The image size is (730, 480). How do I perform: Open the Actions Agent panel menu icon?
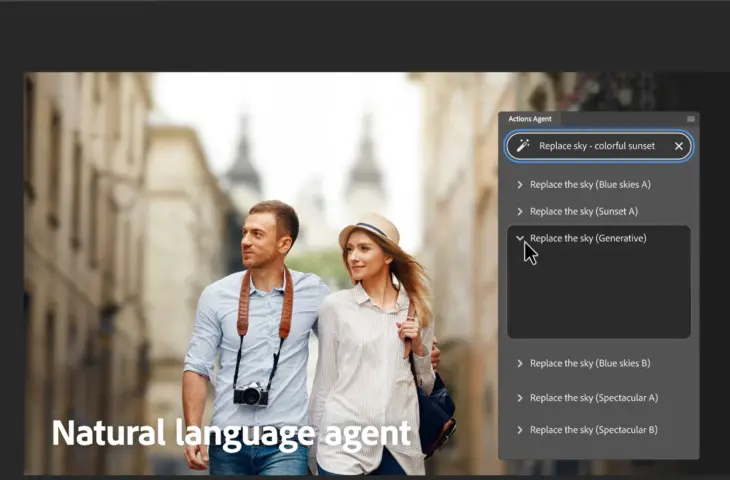click(x=690, y=119)
